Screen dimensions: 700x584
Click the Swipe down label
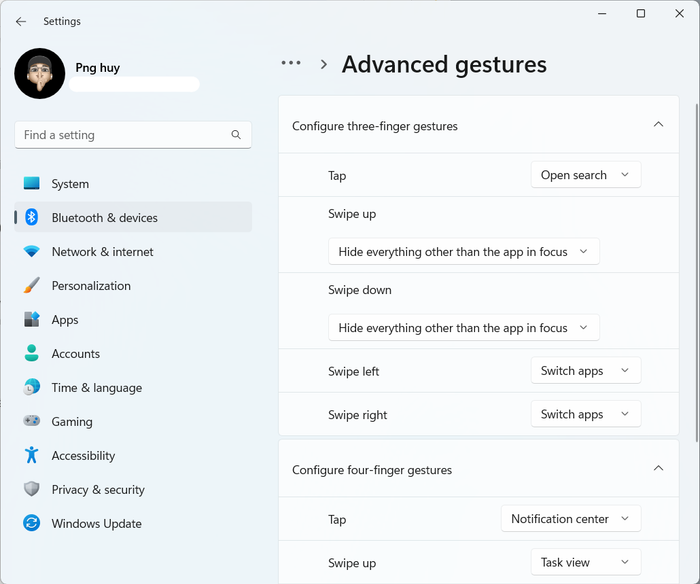click(x=359, y=290)
